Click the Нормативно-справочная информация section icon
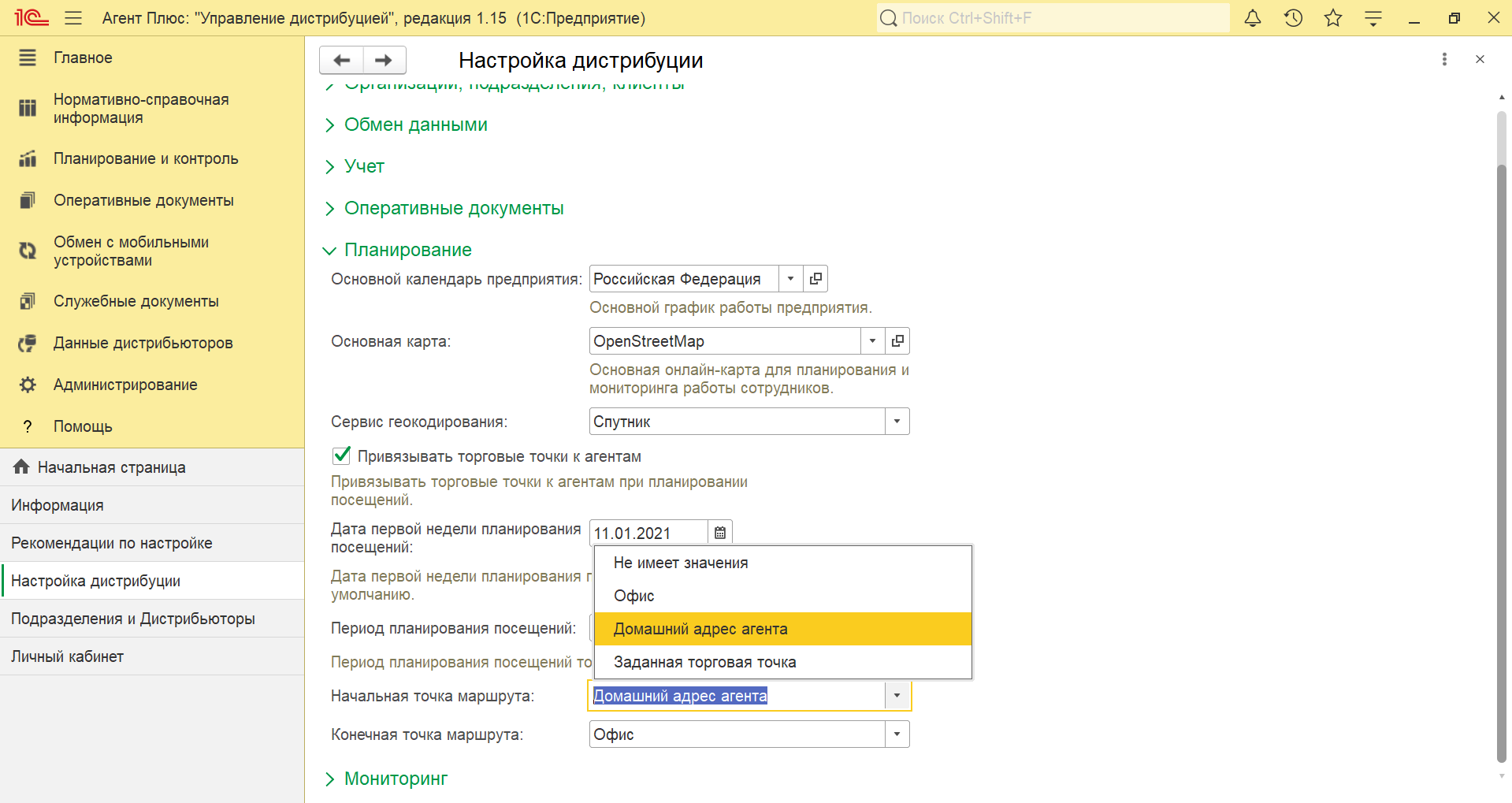 tap(28, 108)
